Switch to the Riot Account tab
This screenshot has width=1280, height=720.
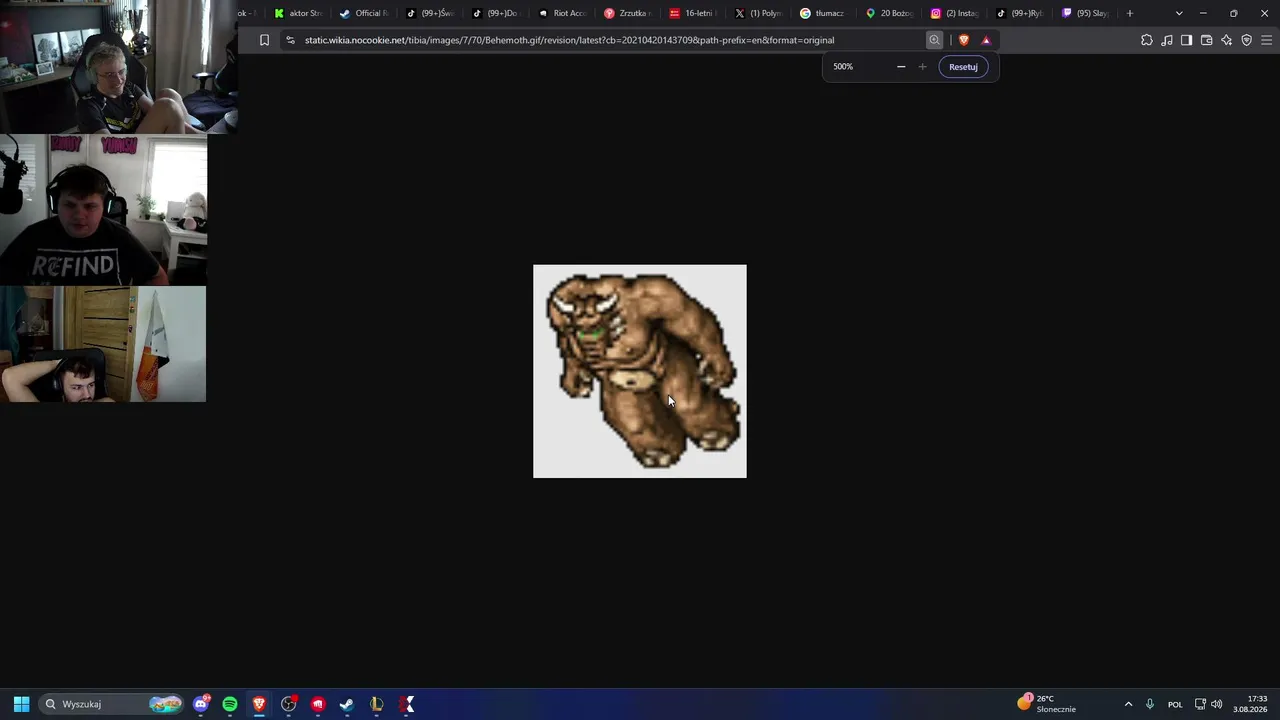[562, 13]
